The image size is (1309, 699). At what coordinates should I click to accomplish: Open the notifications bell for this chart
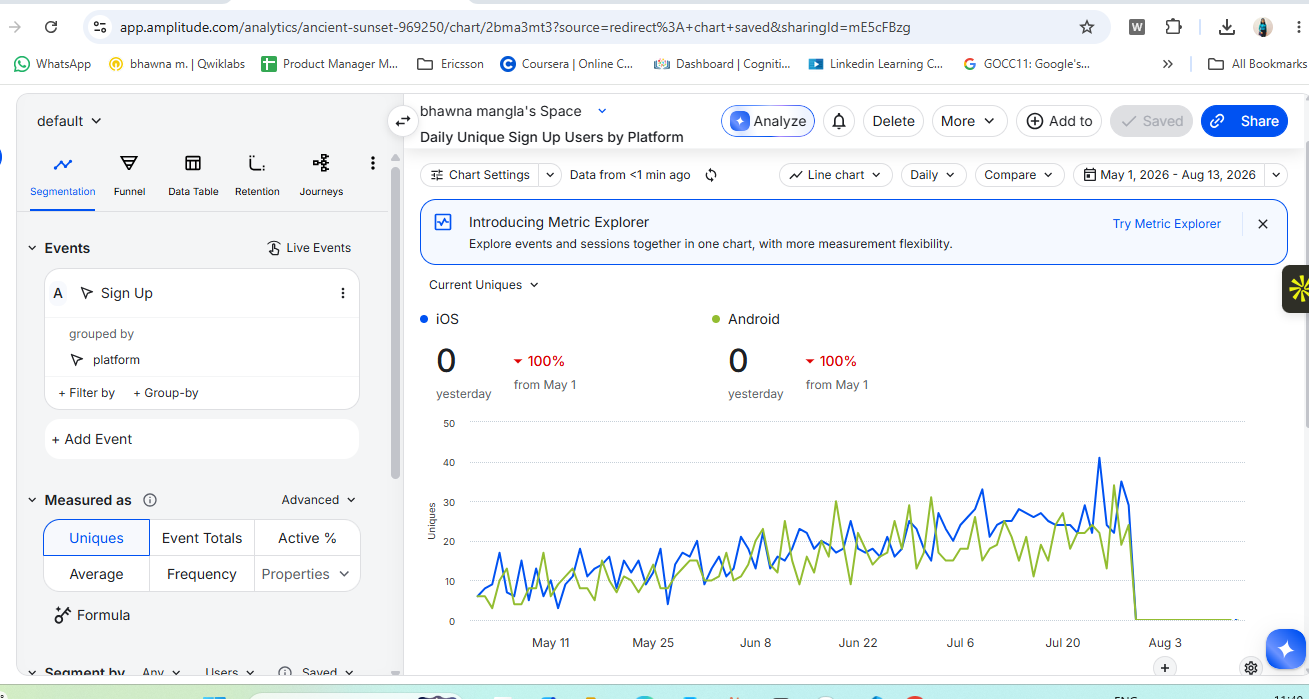[839, 121]
